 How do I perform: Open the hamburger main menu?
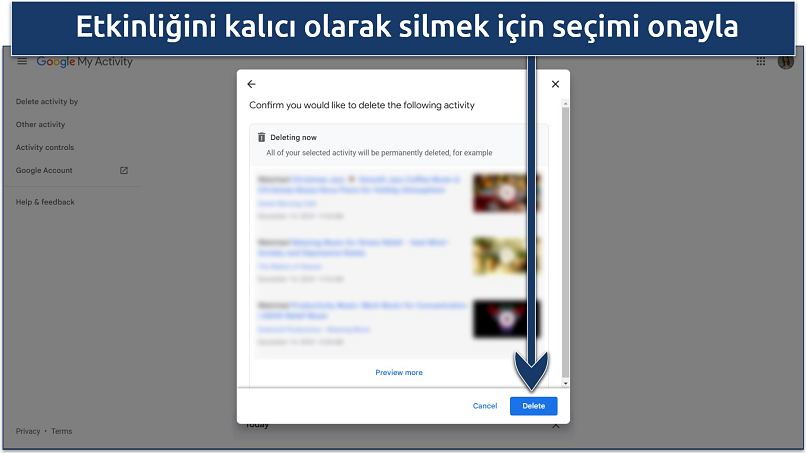pos(22,62)
